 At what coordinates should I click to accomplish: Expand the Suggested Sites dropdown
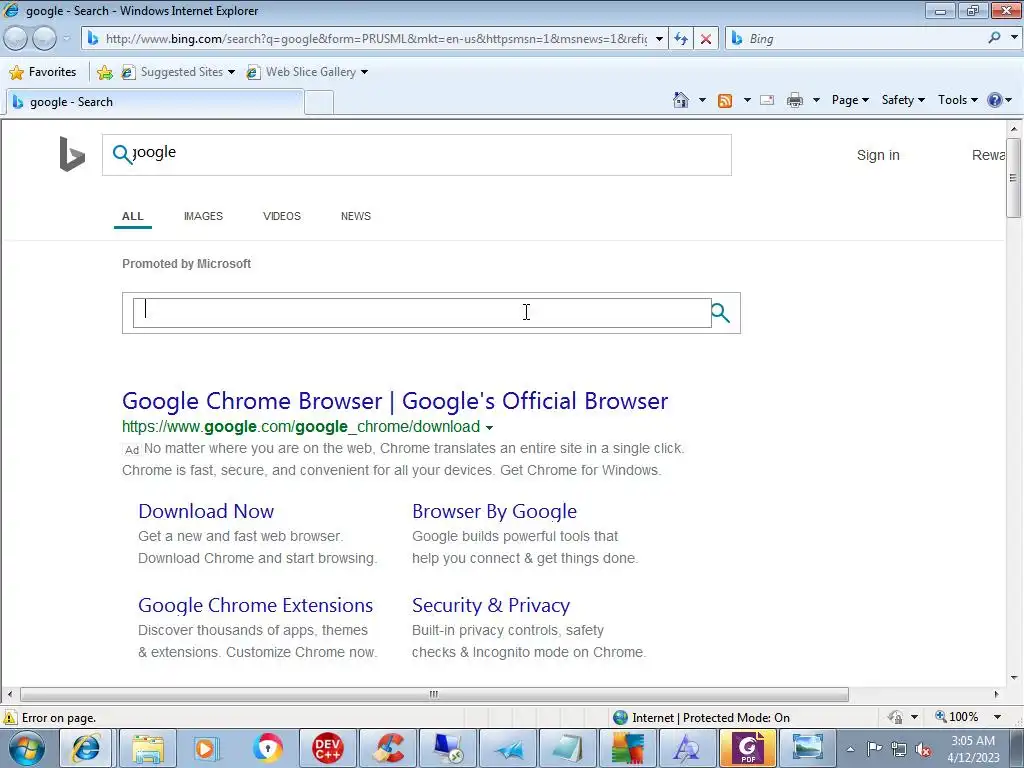pyautogui.click(x=232, y=72)
